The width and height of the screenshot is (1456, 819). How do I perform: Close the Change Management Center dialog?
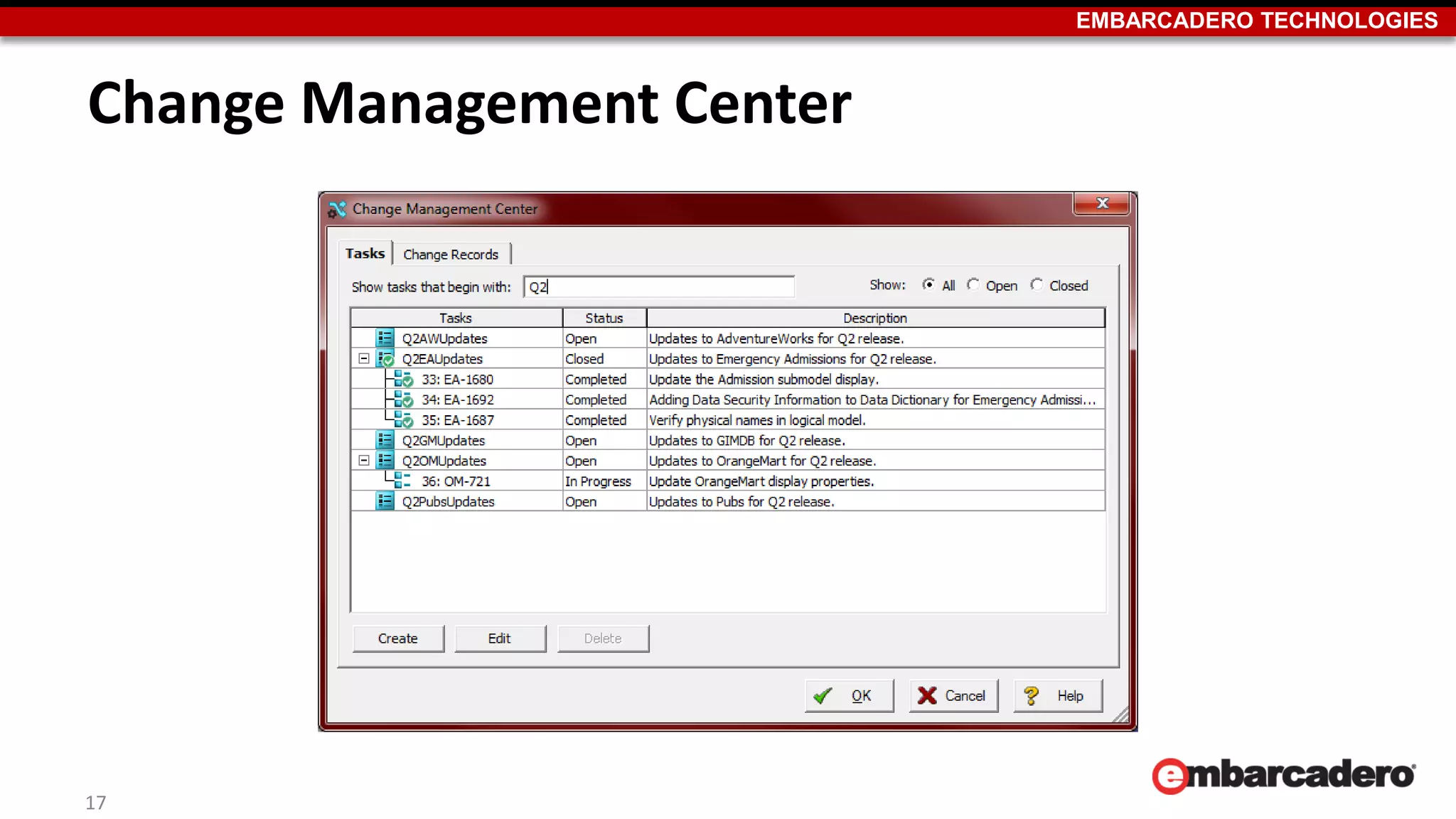tap(1102, 203)
